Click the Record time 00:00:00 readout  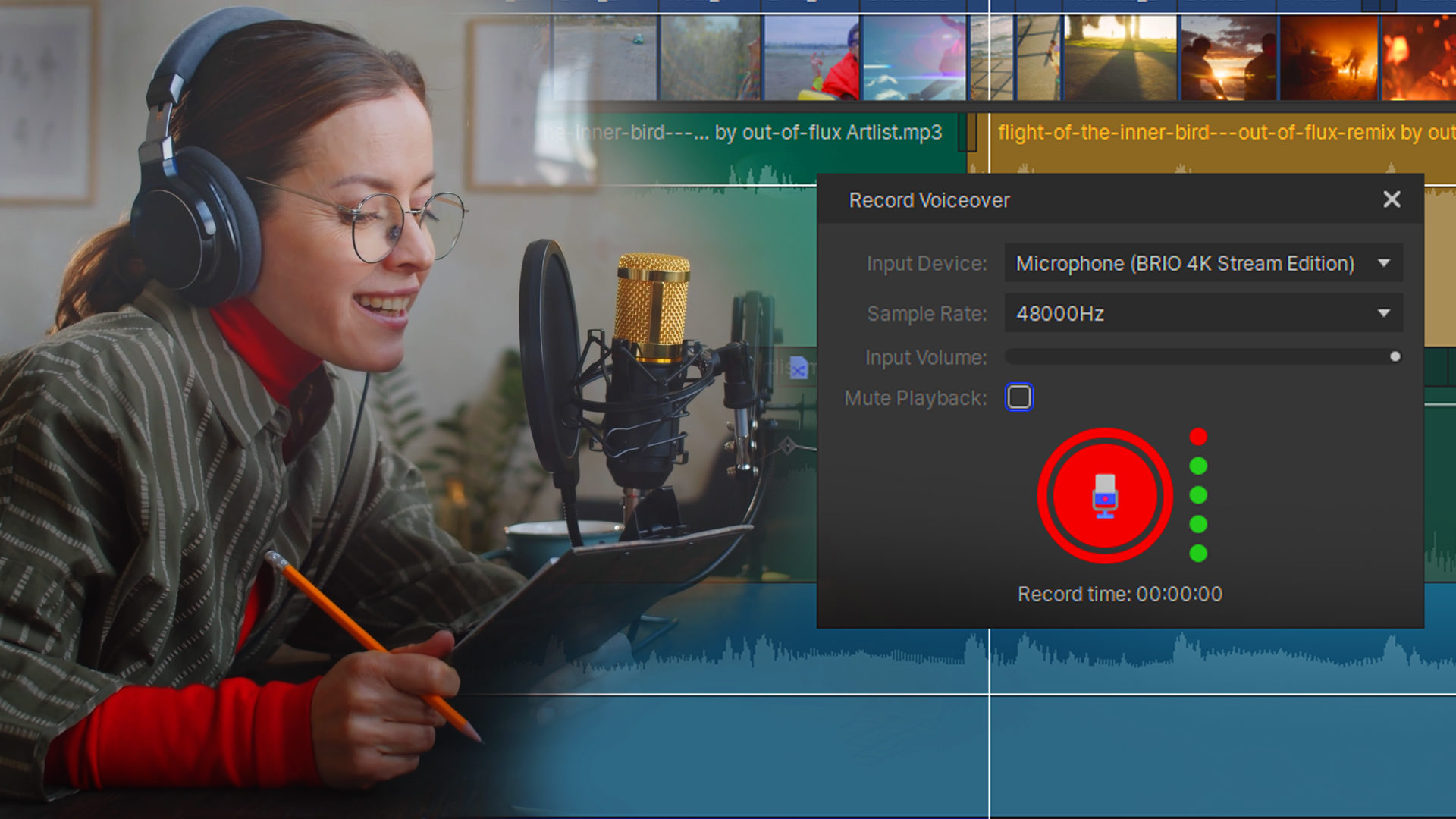[x=1120, y=594]
